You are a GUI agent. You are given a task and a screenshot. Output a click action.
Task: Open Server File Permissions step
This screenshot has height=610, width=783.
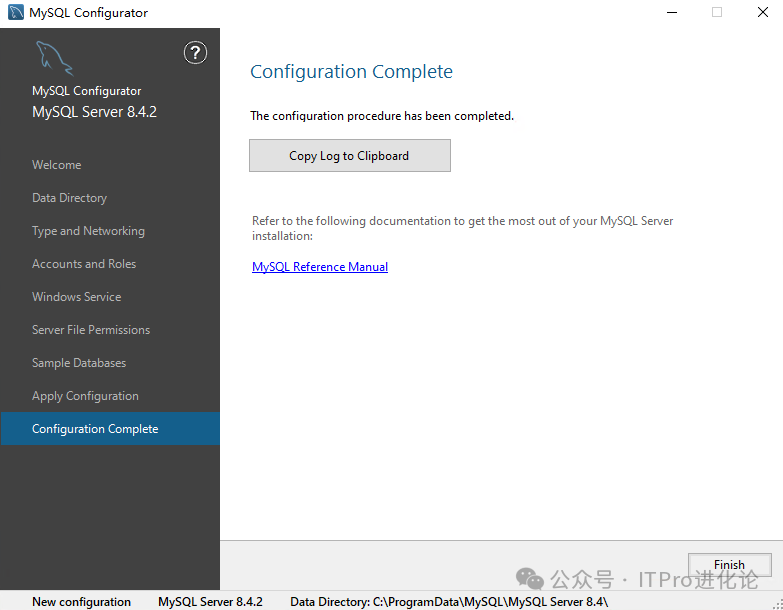91,329
